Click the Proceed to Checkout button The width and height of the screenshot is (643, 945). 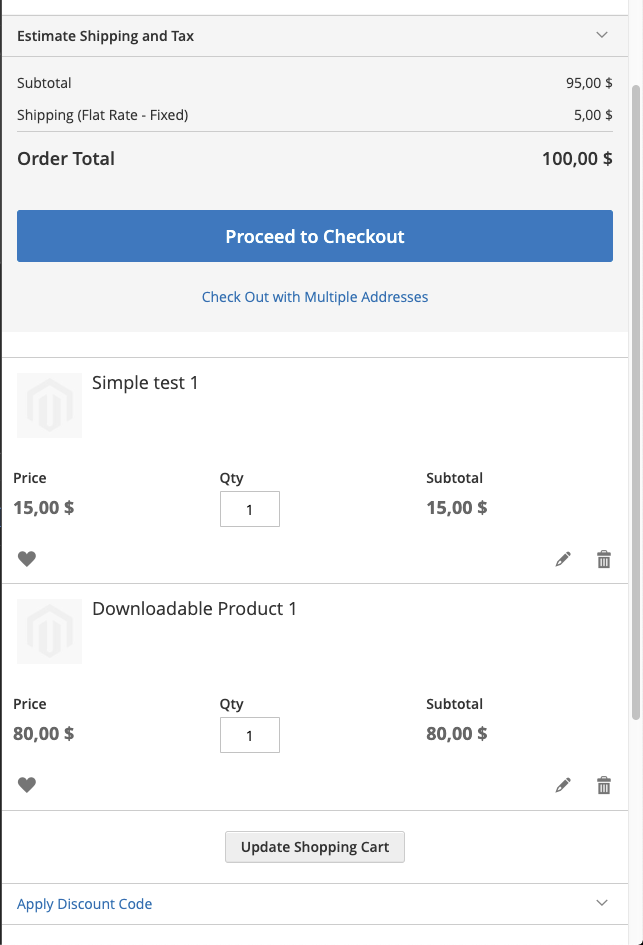tap(315, 236)
